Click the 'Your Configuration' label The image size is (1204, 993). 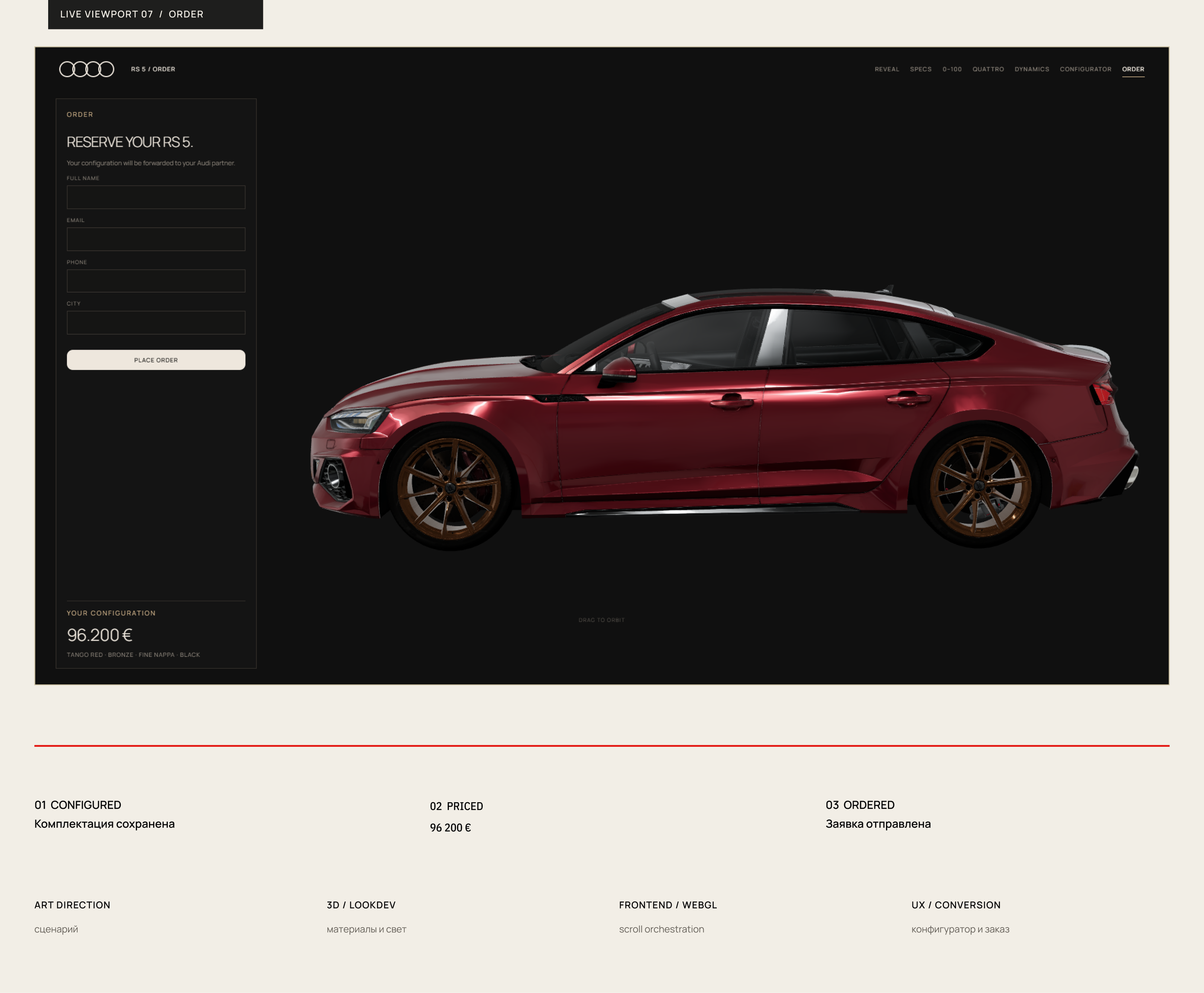pos(111,613)
